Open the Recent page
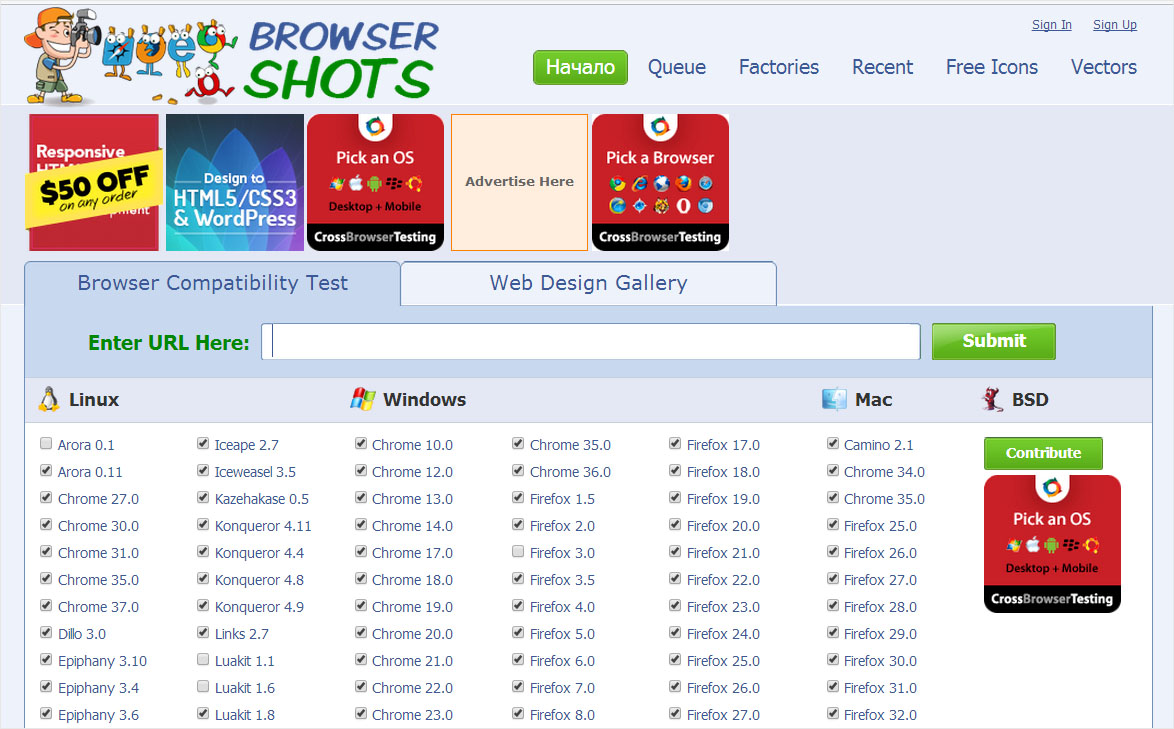 tap(883, 67)
